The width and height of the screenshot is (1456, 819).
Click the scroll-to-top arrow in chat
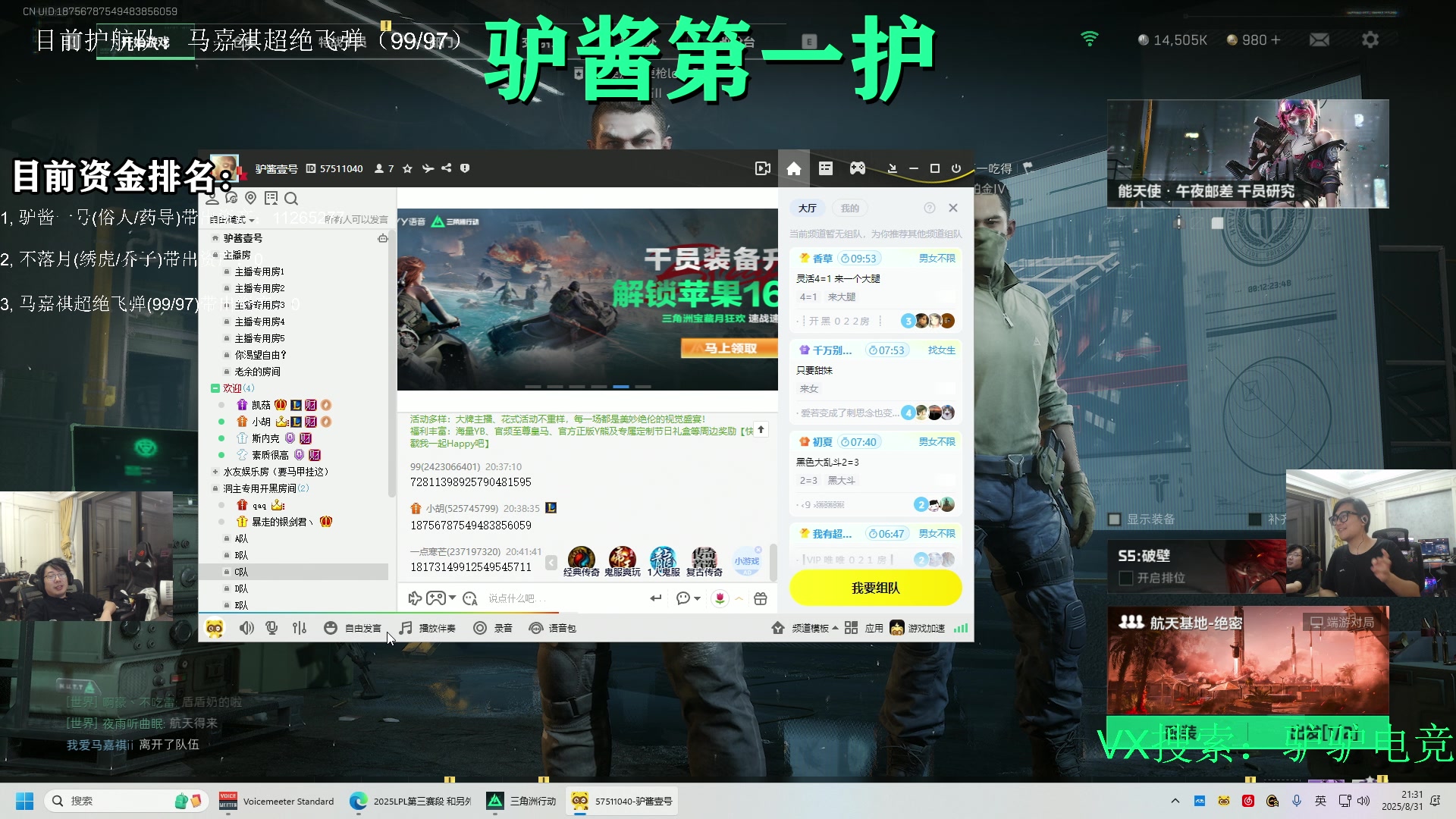pos(761,429)
